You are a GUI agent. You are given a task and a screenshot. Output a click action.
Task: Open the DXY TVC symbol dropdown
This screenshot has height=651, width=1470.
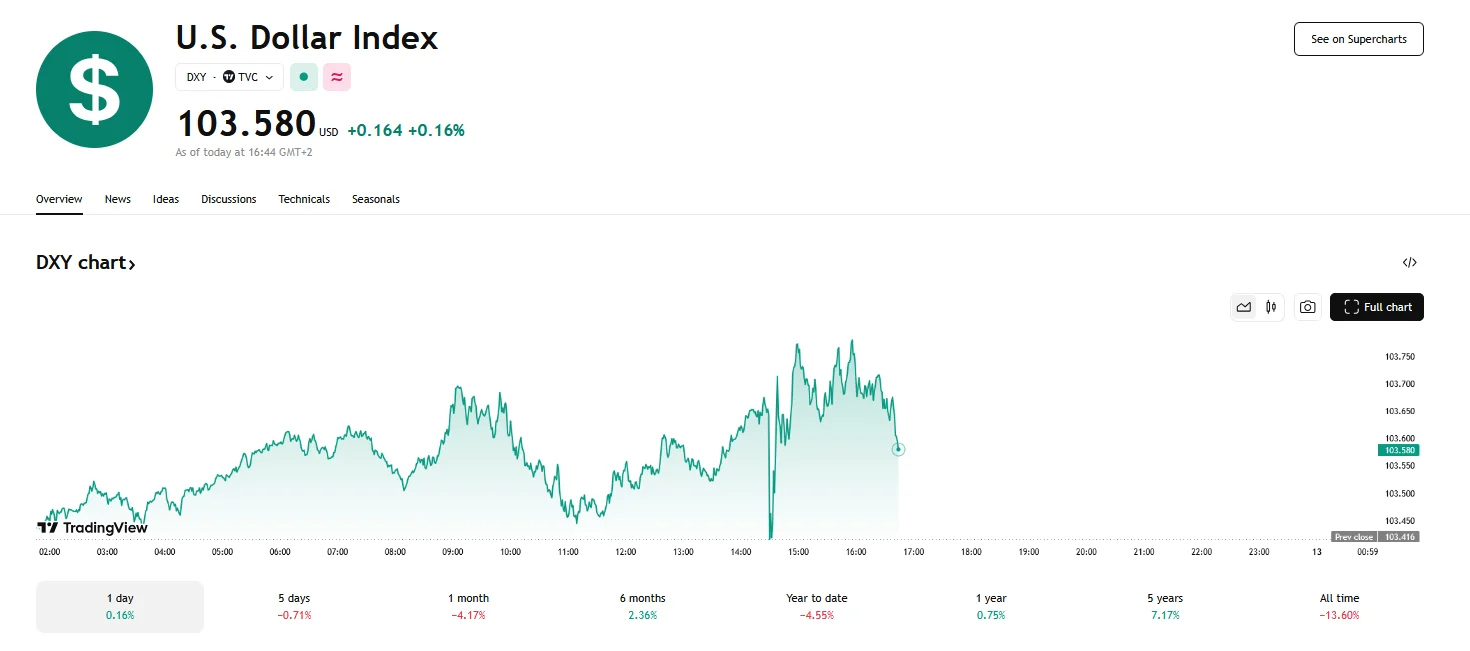[229, 77]
